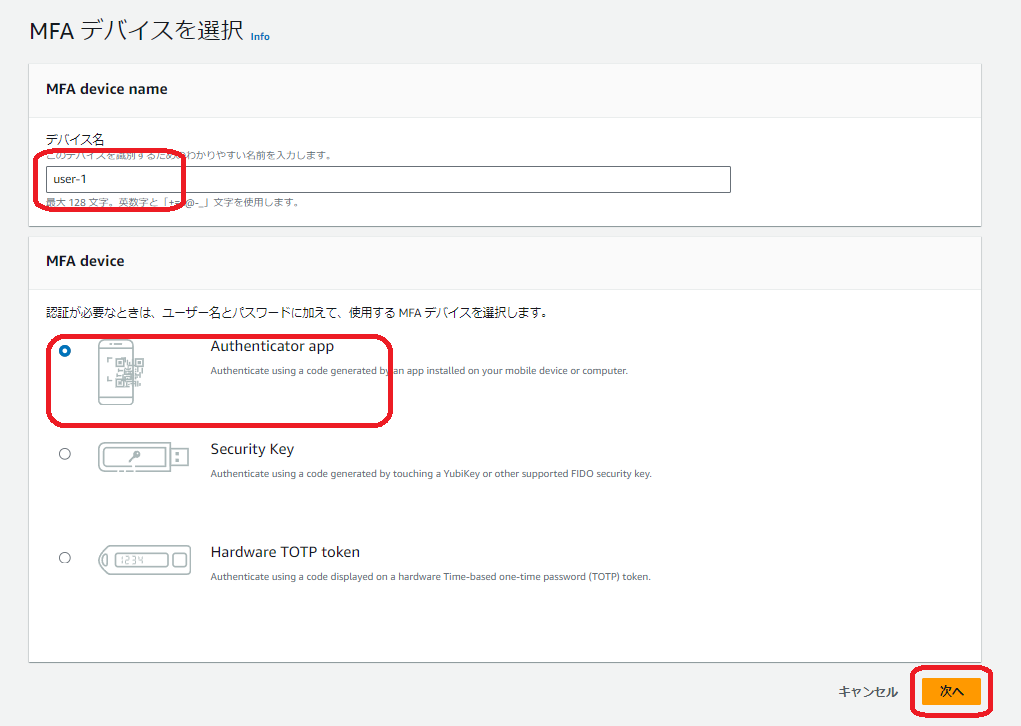Select the Hardware TOTP token radio button

(x=64, y=558)
